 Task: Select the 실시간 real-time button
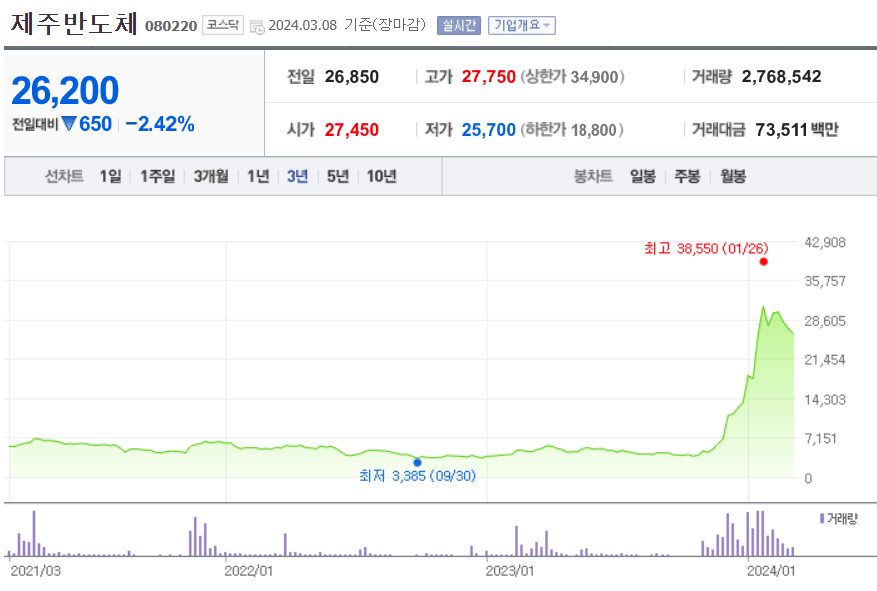[x=458, y=25]
